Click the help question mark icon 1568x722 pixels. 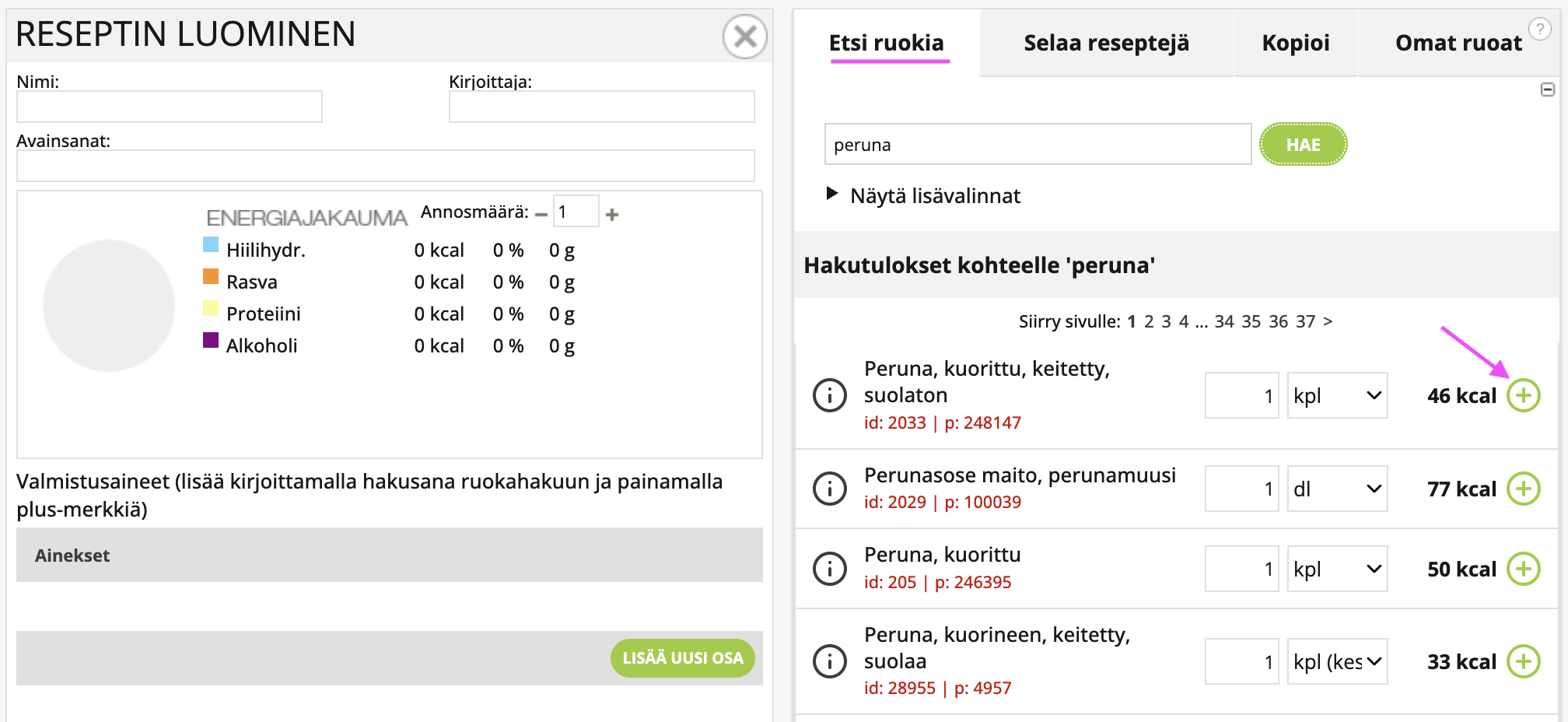(1540, 30)
